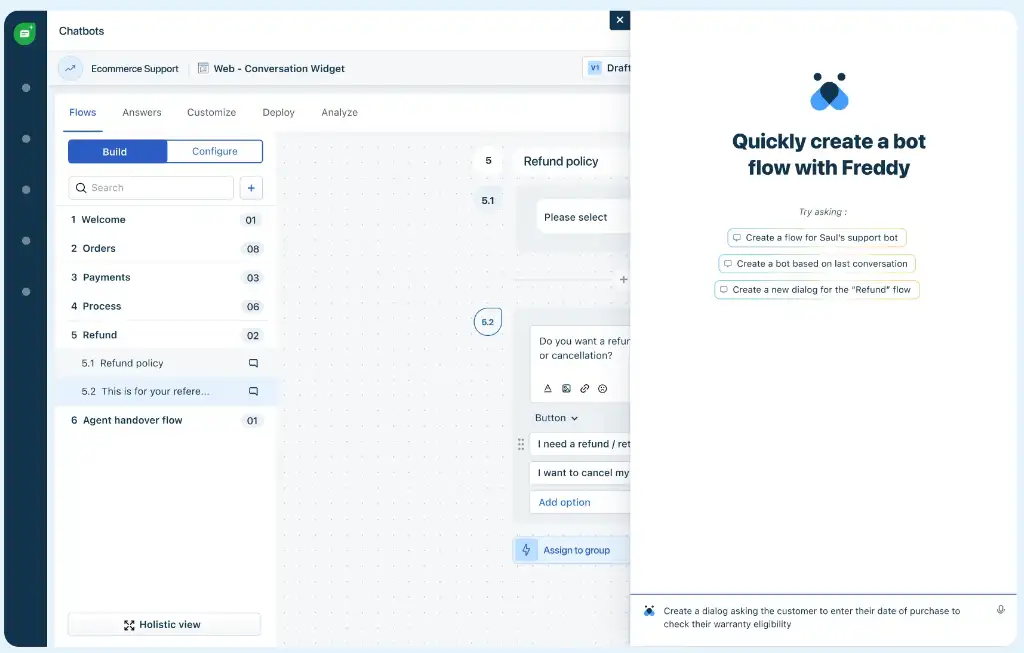This screenshot has height=653, width=1024.
Task: Open the search field magnifier in the flows panel
Action: 81,188
